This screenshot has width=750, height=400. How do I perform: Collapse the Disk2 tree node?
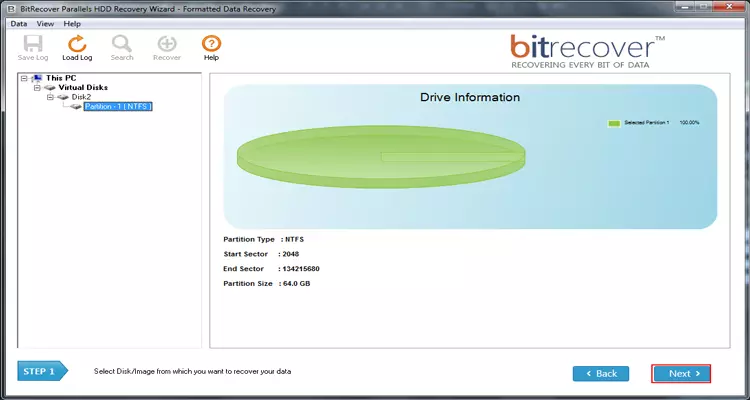pyautogui.click(x=50, y=97)
